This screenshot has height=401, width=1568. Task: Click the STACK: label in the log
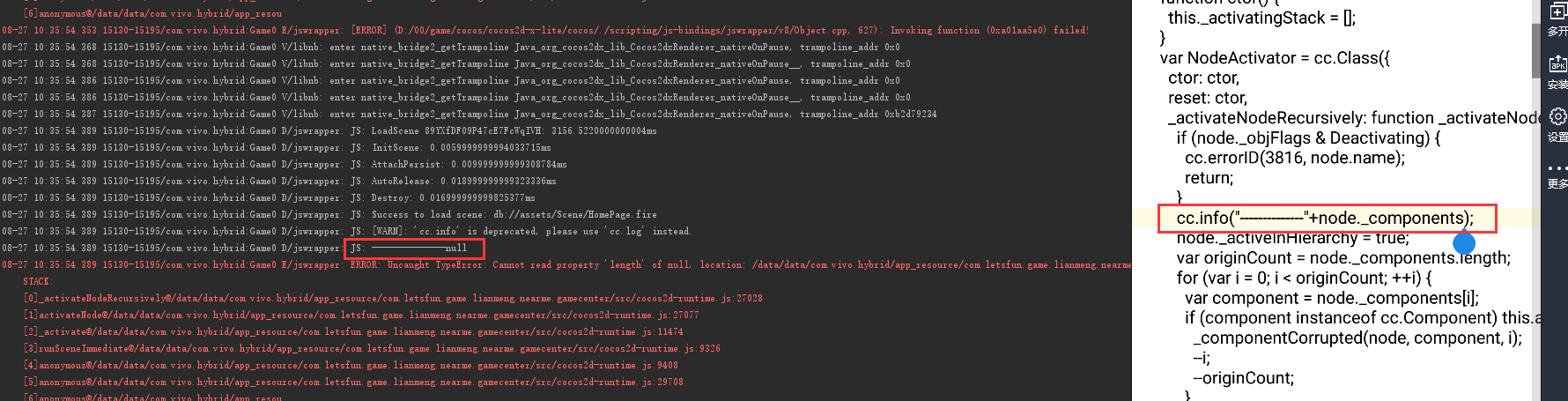coord(37,281)
